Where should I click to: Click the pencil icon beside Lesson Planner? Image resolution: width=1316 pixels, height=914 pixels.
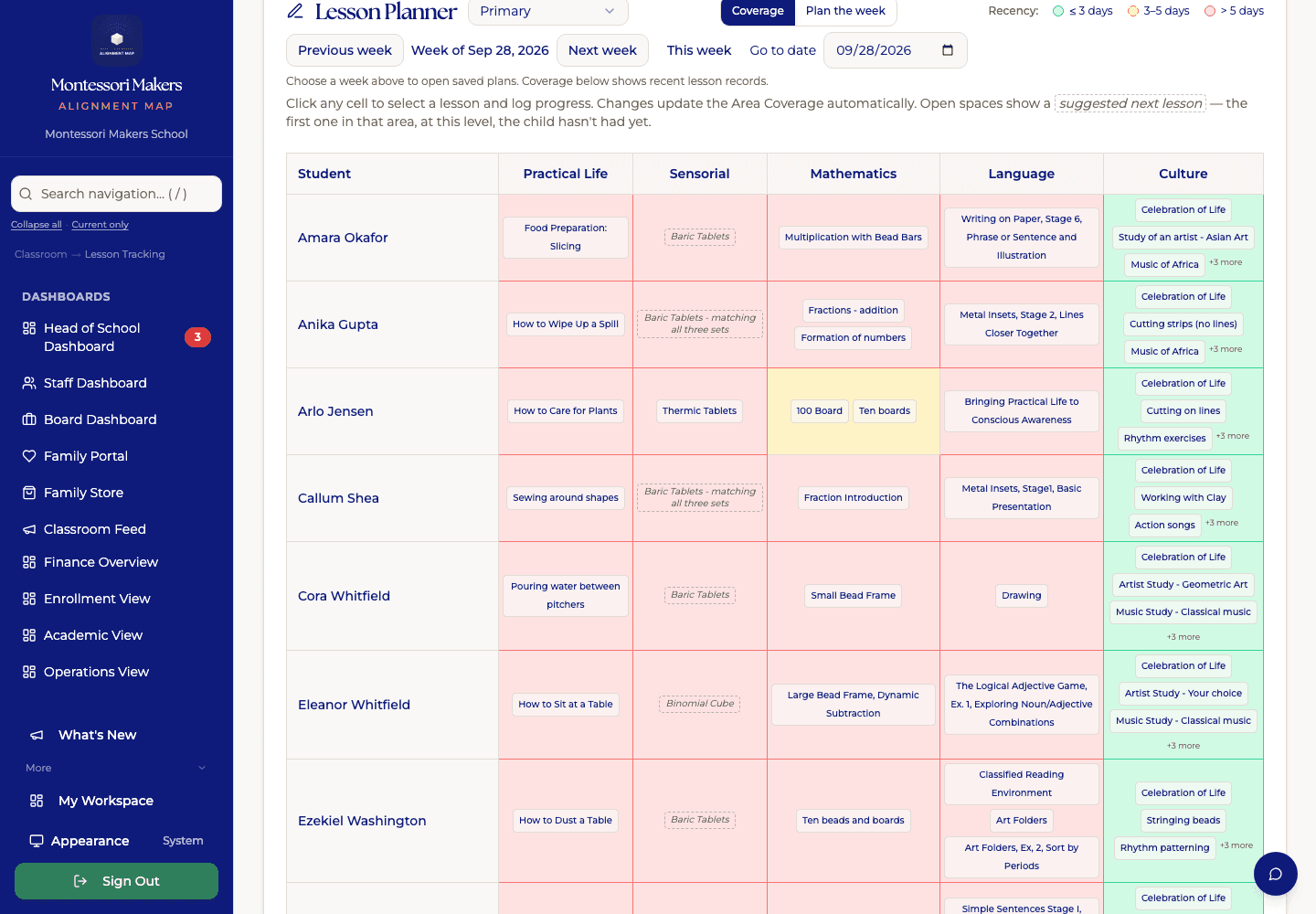click(295, 11)
